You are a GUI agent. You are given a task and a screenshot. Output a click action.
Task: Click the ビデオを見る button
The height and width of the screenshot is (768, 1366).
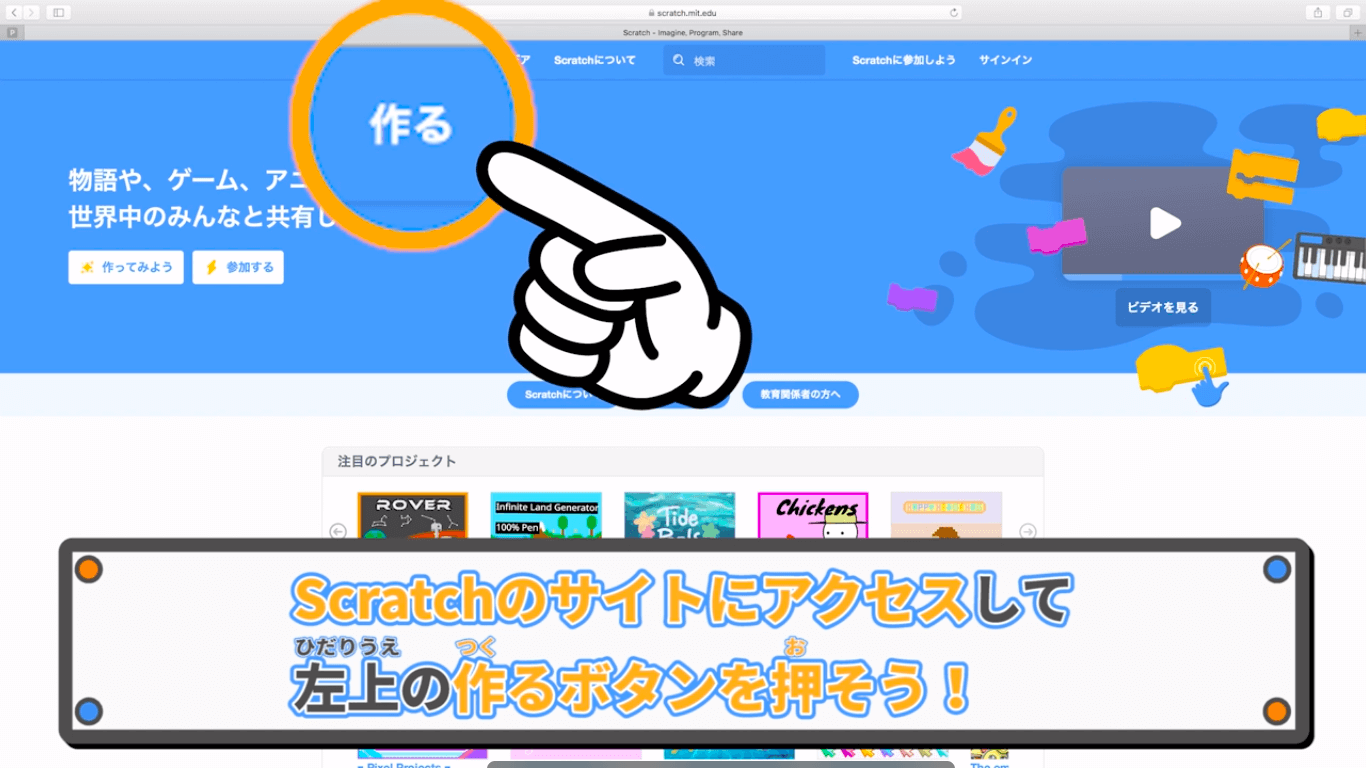pyautogui.click(x=1163, y=307)
